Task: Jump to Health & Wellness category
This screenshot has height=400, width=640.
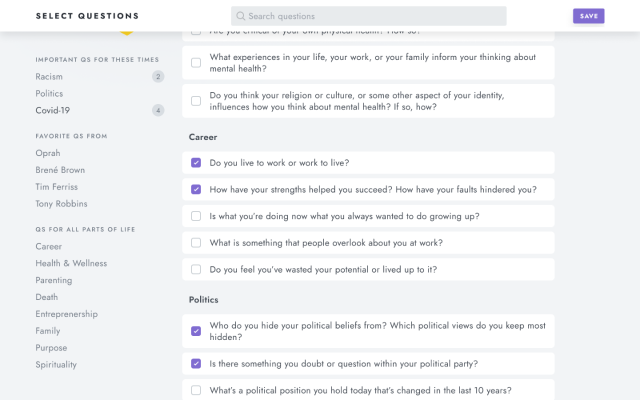Action: pyautogui.click(x=71, y=264)
